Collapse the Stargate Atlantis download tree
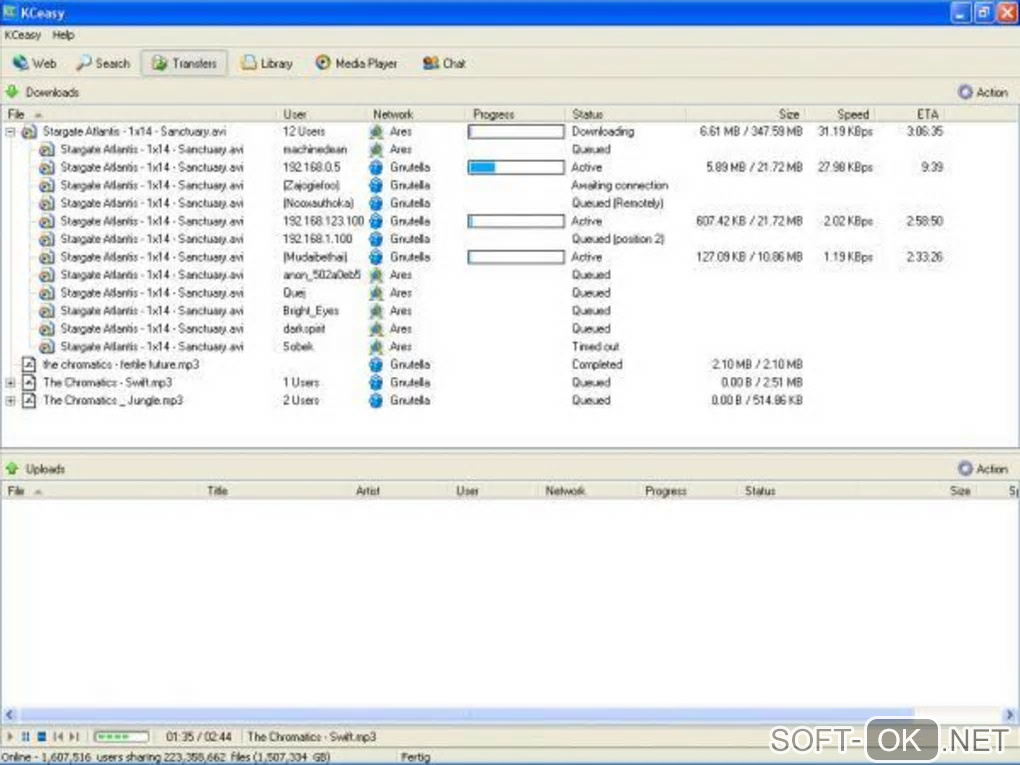This screenshot has width=1020, height=765. click(x=10, y=132)
